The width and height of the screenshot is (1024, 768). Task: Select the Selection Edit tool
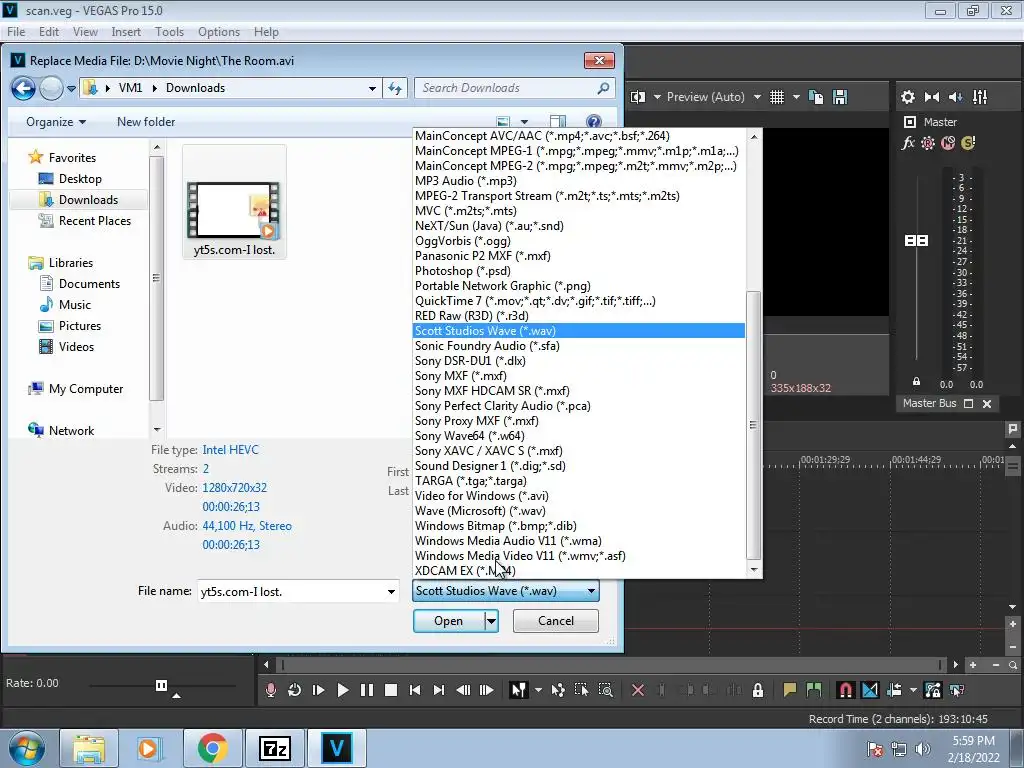[581, 690]
